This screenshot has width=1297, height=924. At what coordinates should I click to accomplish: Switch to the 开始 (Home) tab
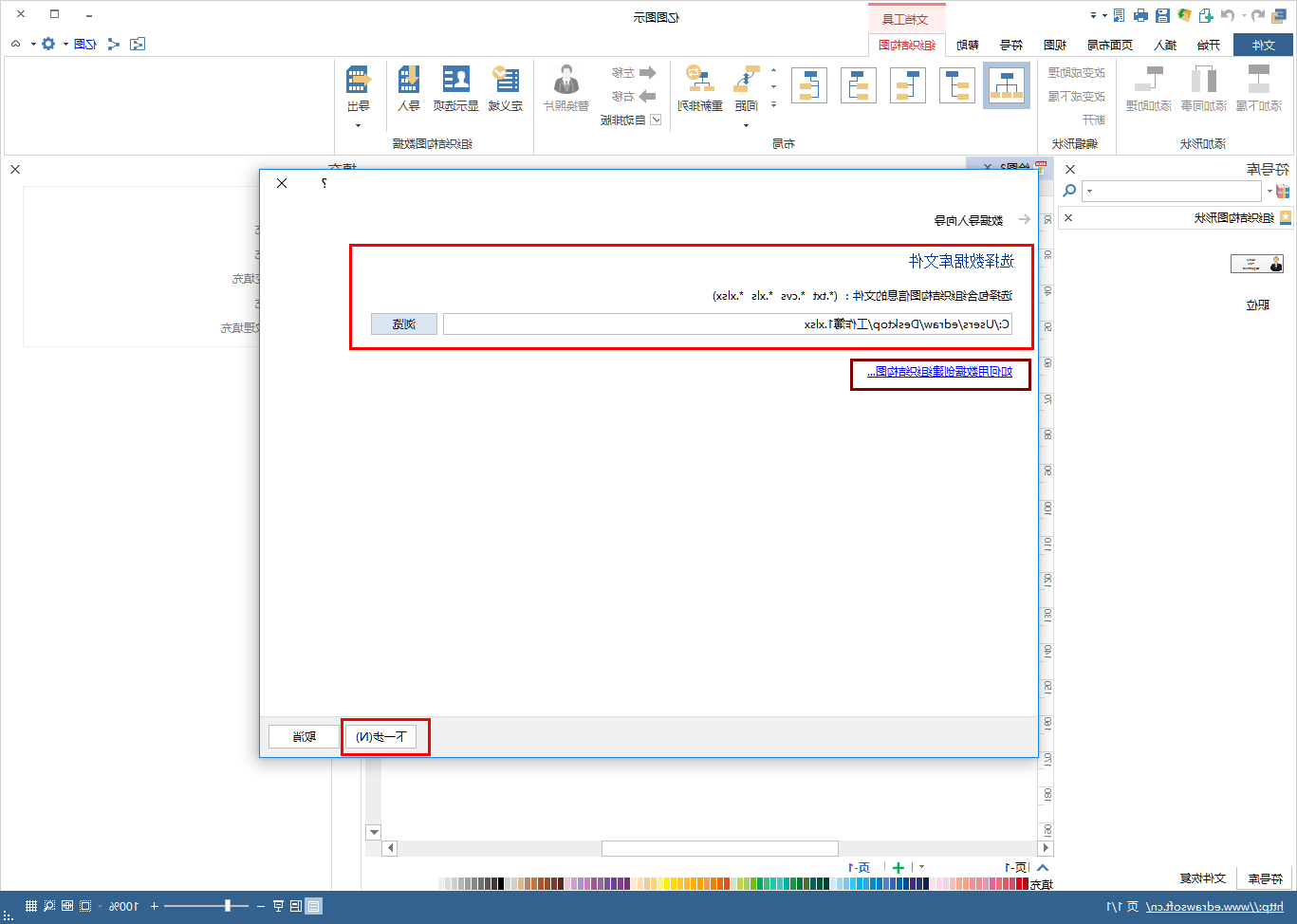click(1209, 45)
